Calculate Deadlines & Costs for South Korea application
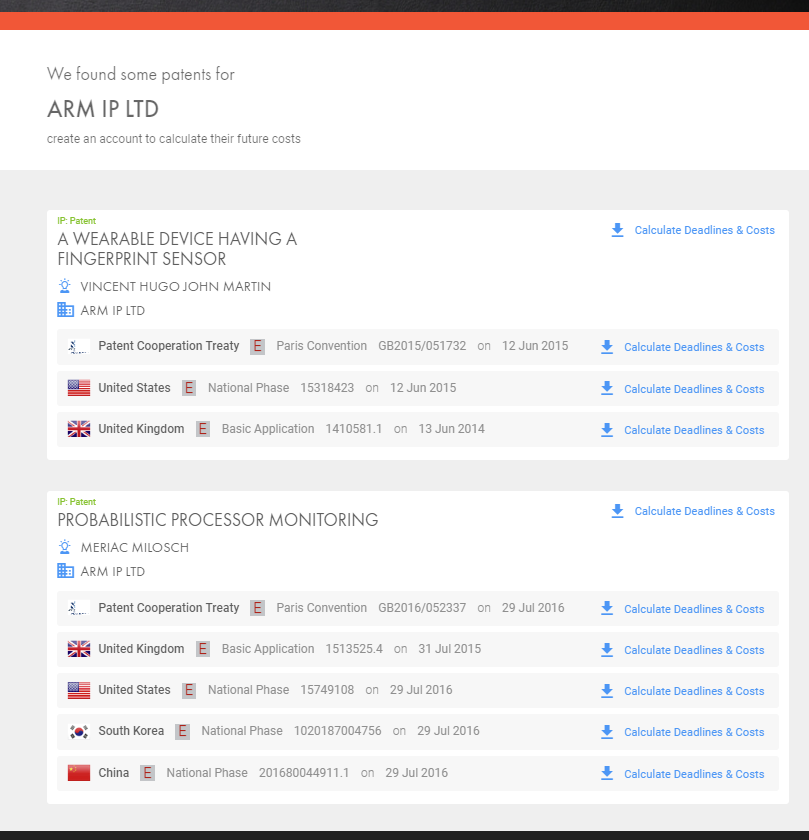This screenshot has height=840, width=809. click(694, 732)
